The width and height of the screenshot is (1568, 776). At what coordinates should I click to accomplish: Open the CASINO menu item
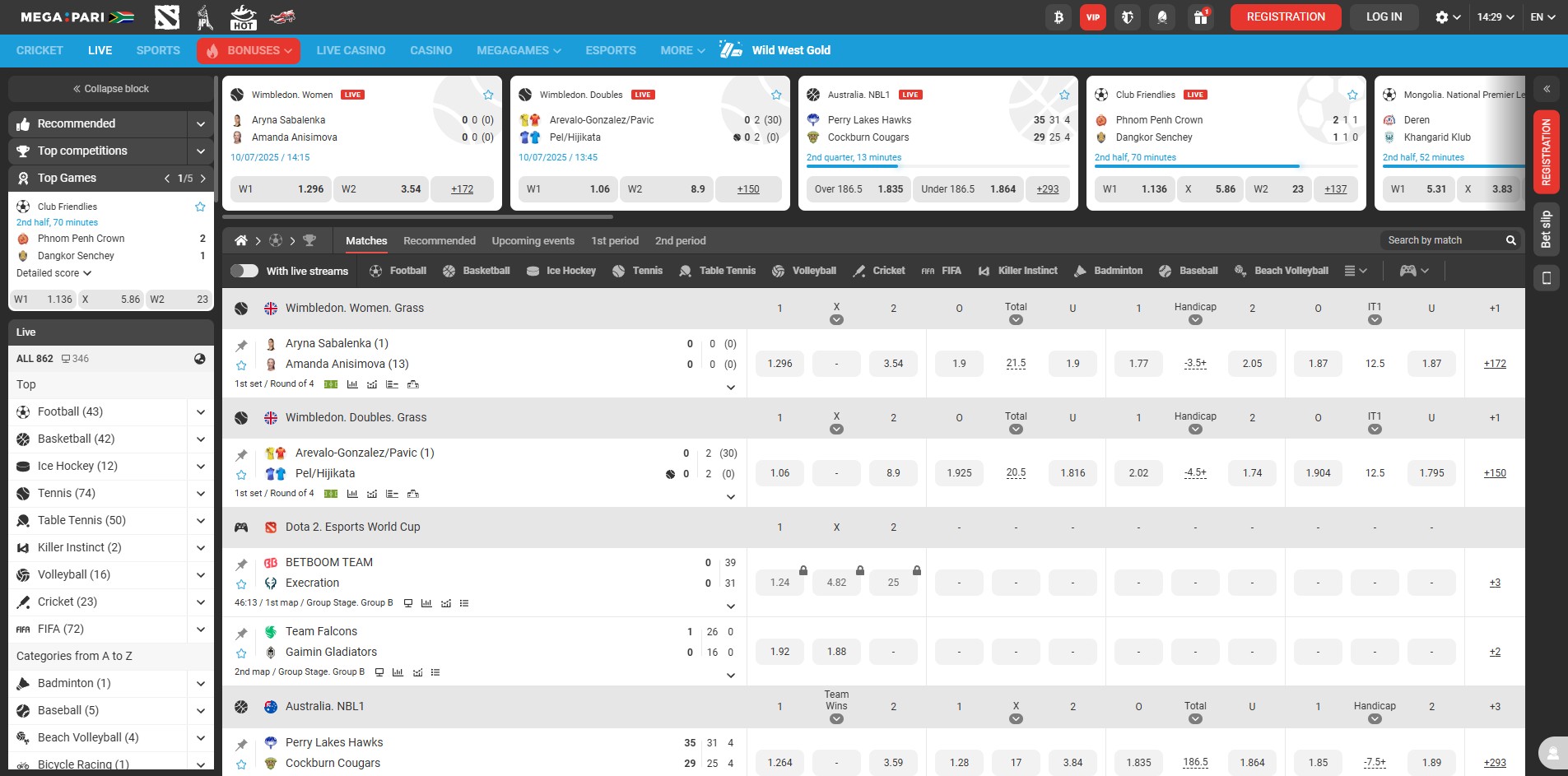(x=430, y=50)
